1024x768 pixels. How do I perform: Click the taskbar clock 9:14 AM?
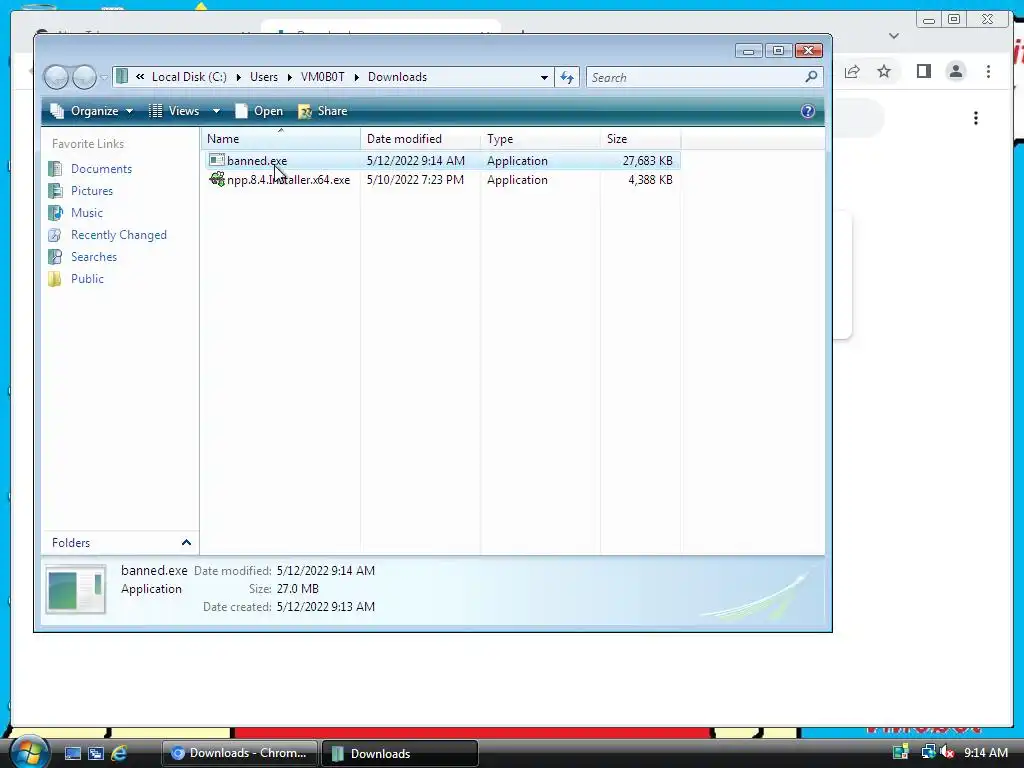pyautogui.click(x=985, y=753)
